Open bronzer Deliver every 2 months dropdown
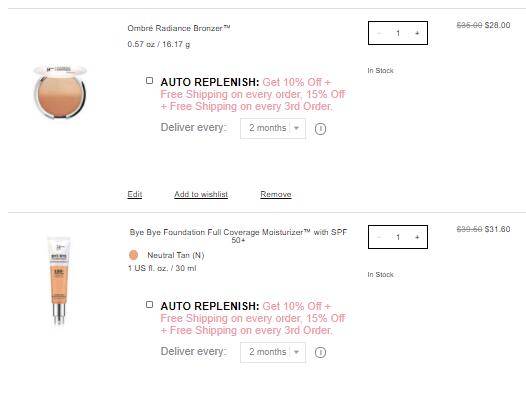526x394 pixels. (273, 128)
